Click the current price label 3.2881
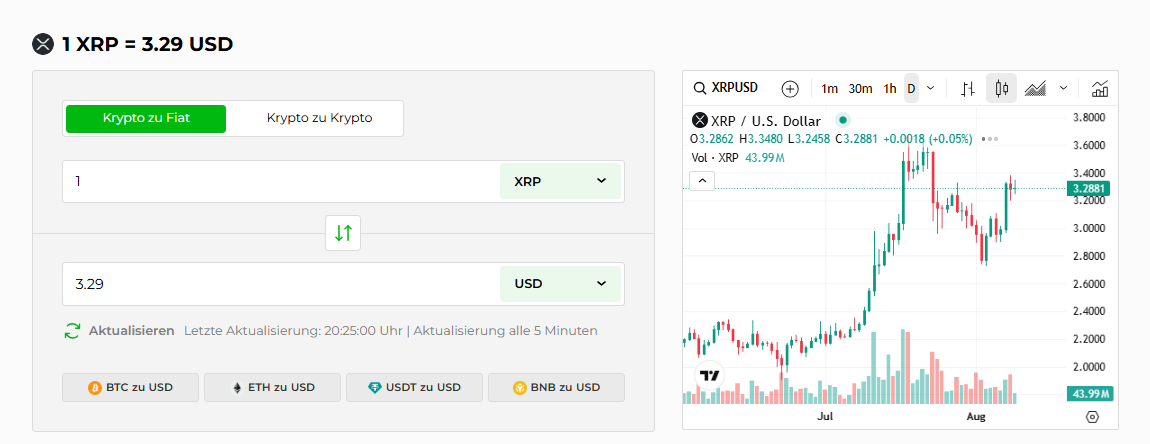Screen dimensions: 1150x444 click(x=1088, y=189)
